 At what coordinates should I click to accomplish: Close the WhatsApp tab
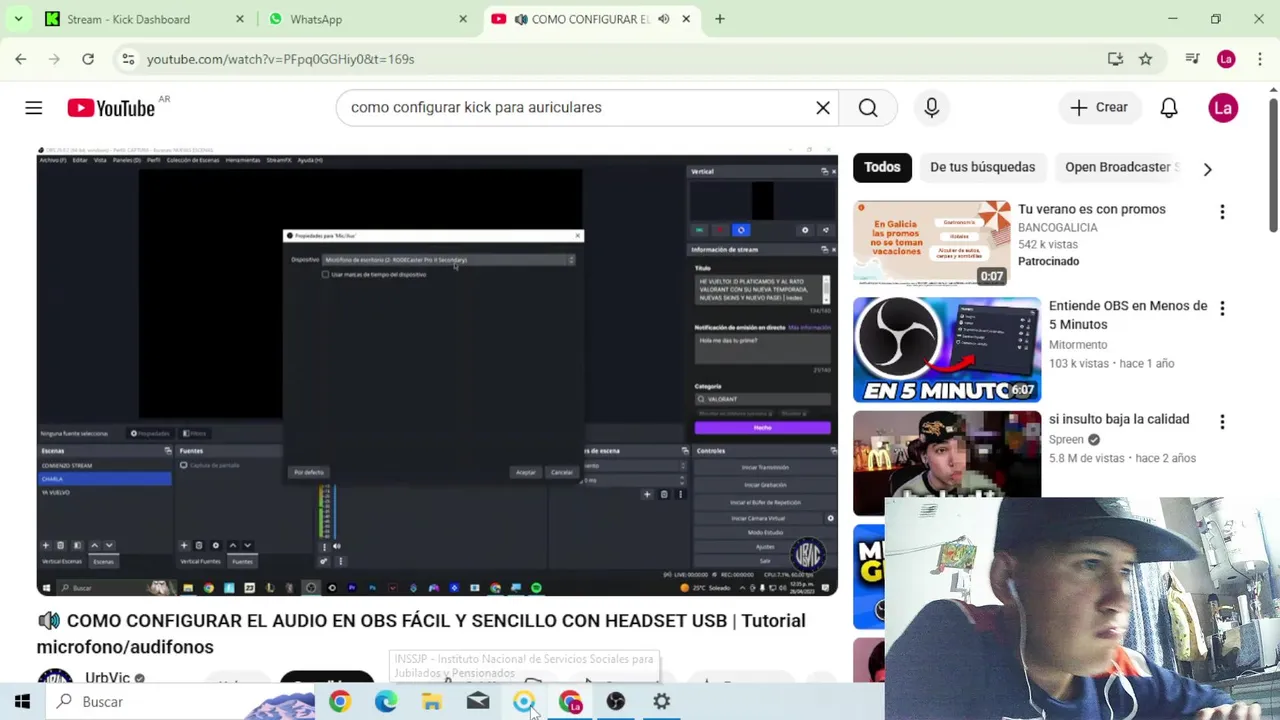(x=463, y=19)
